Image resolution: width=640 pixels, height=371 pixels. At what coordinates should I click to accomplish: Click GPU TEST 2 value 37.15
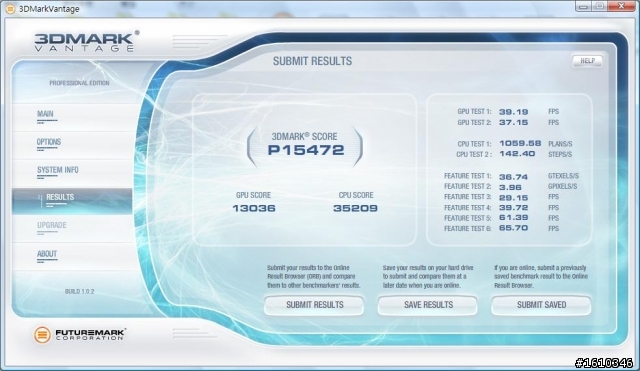[513, 122]
